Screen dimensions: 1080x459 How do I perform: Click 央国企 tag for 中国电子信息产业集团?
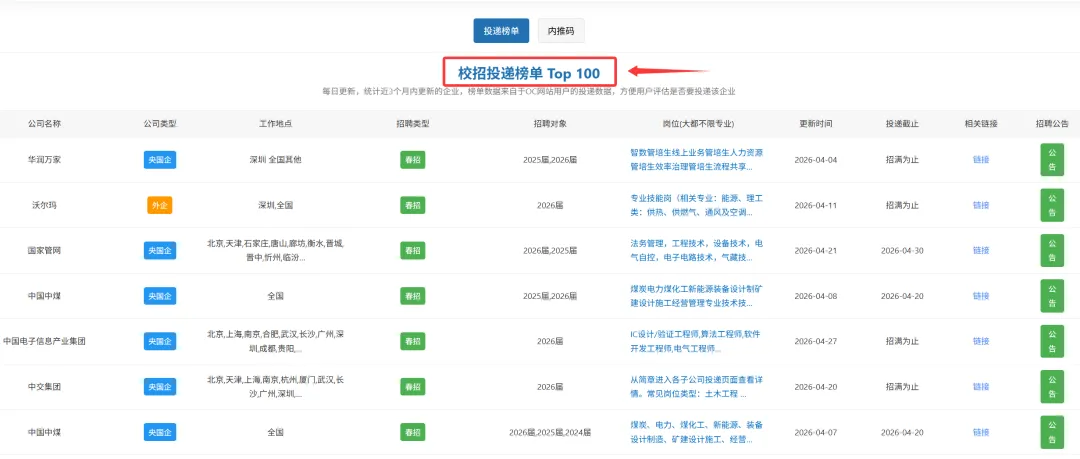[160, 341]
